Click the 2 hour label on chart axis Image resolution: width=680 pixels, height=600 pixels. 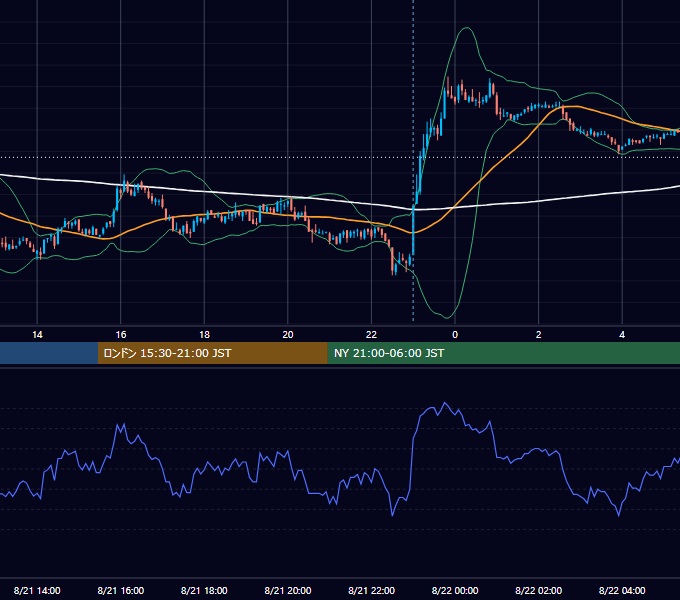[539, 335]
